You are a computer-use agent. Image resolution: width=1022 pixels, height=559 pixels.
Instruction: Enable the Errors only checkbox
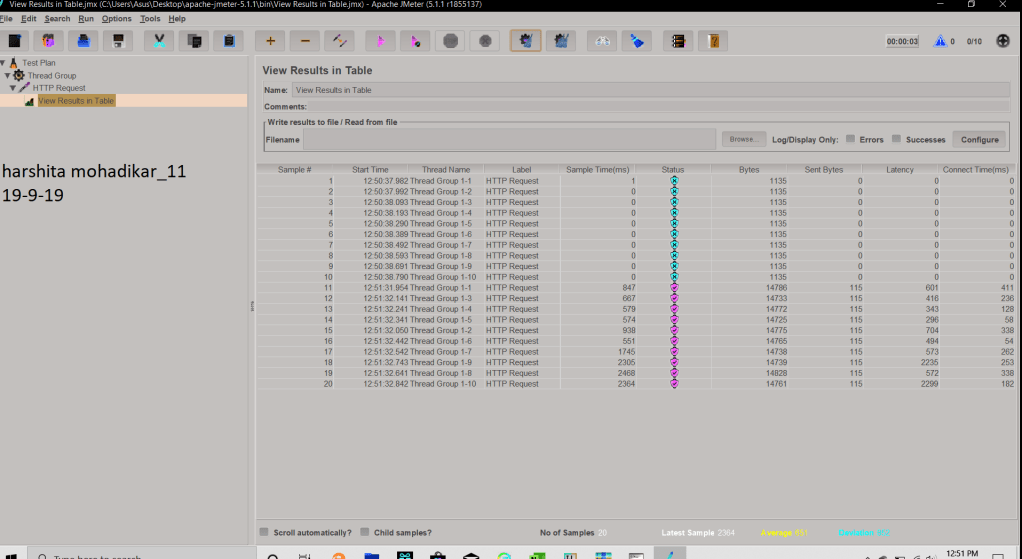point(850,139)
